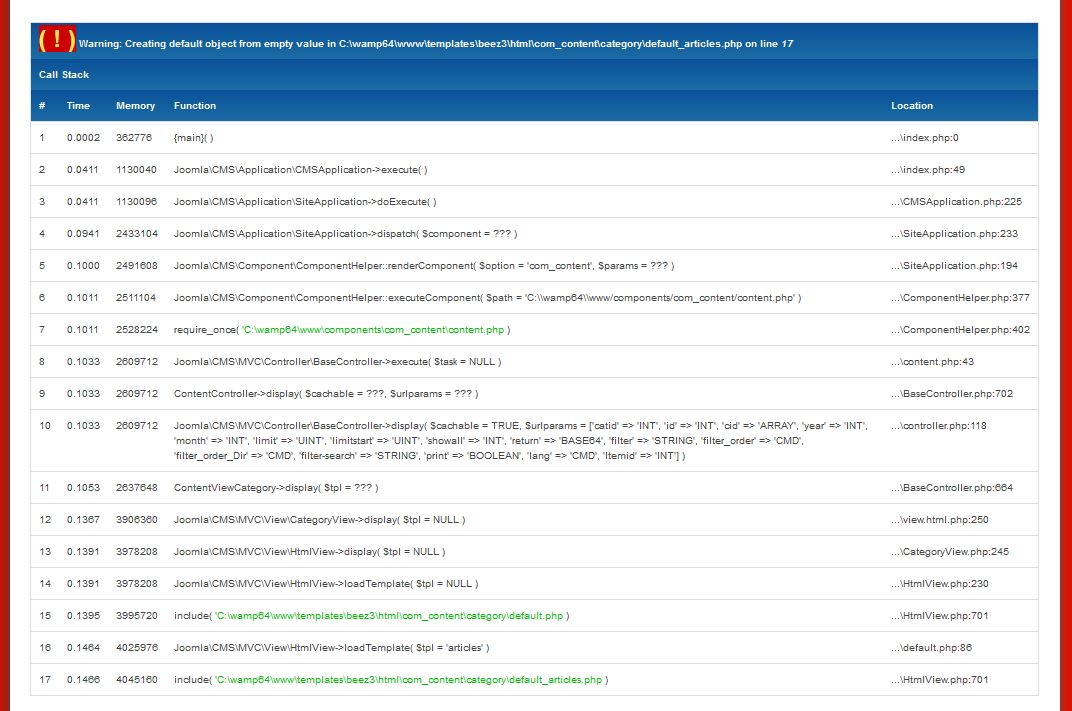Click the loadTemplate( $tpl = 'articles' ) entry
The width and height of the screenshot is (1072, 711).
point(331,648)
